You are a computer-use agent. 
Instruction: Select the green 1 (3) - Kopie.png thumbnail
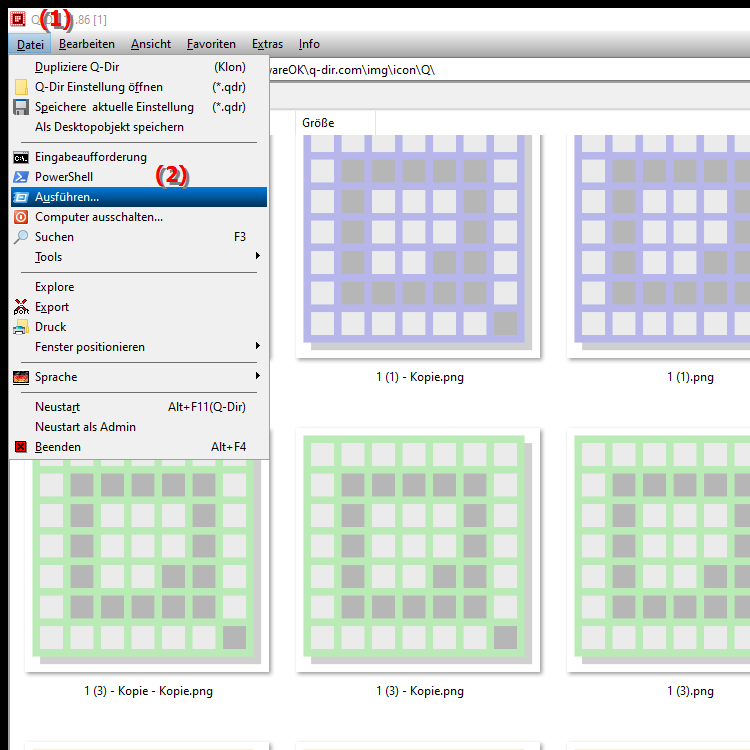tap(418, 550)
